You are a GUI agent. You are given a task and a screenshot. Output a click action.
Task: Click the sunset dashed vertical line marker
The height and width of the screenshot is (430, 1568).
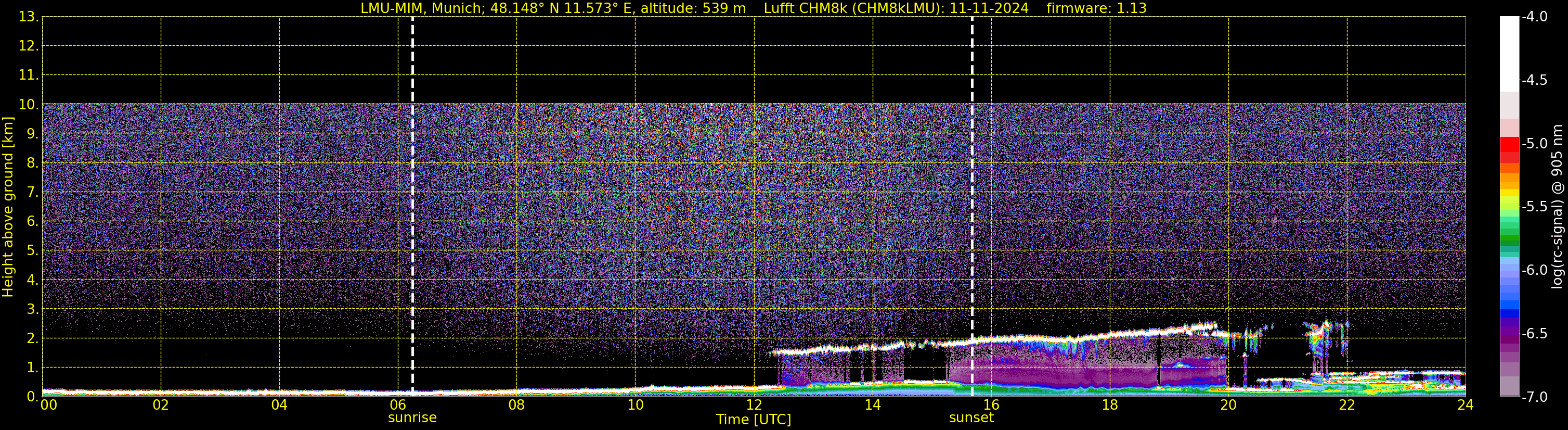point(972,207)
